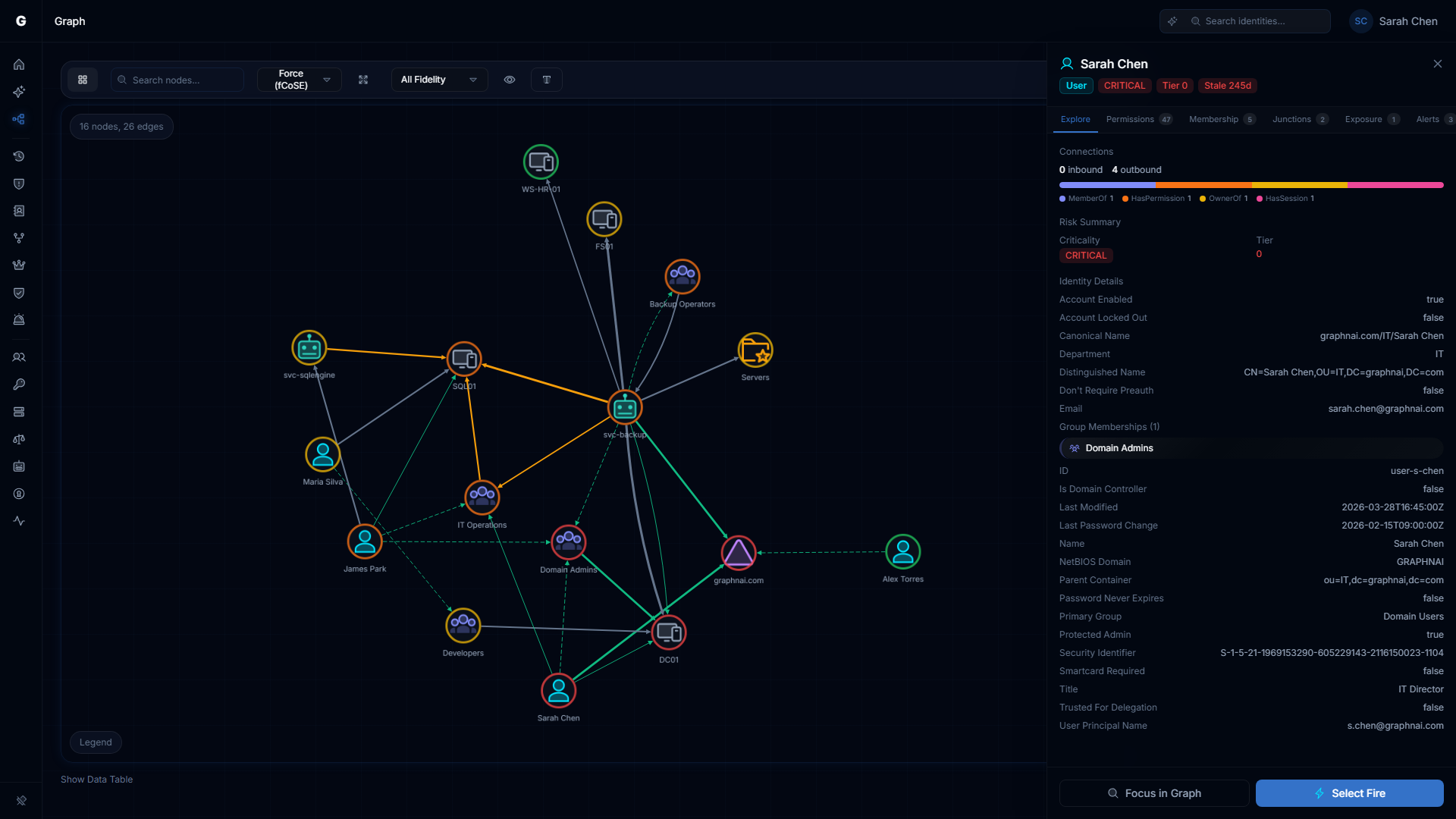
Task: Click the scales icon in the sidebar
Action: 19,439
